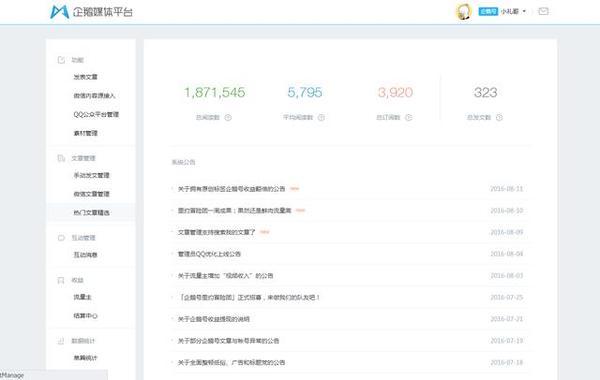The height and width of the screenshot is (380, 600).
Task: Click the blue 企鹅号 badge
Action: (x=488, y=11)
